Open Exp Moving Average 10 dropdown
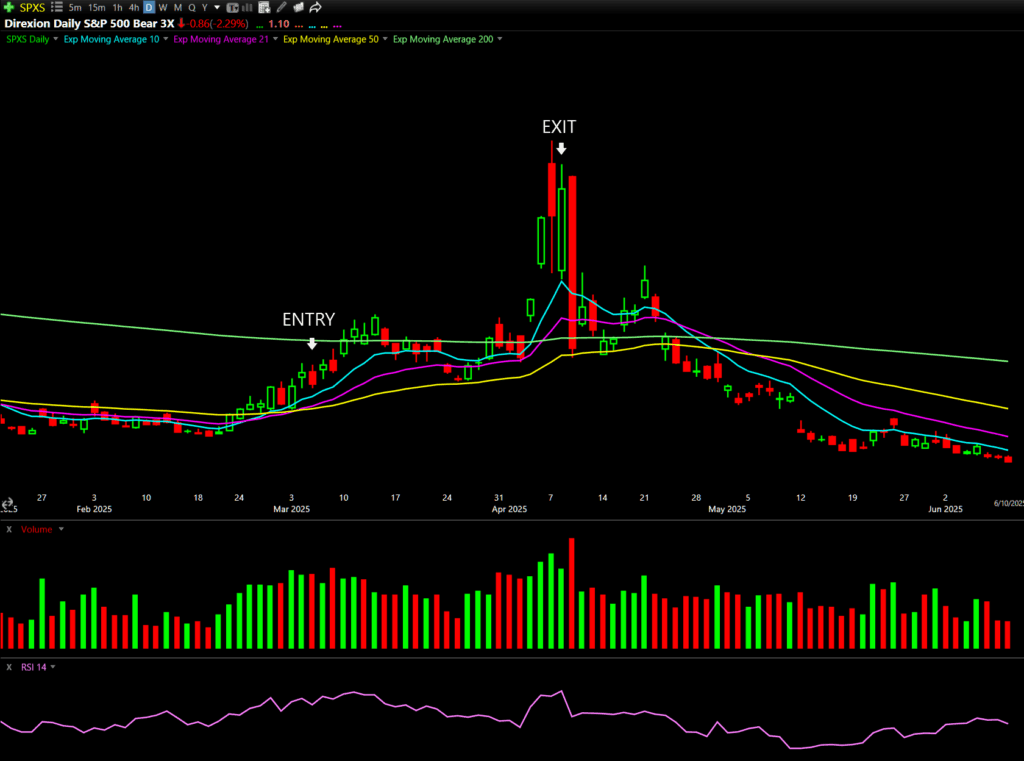Screen dimensions: 1024x761 click(166, 39)
